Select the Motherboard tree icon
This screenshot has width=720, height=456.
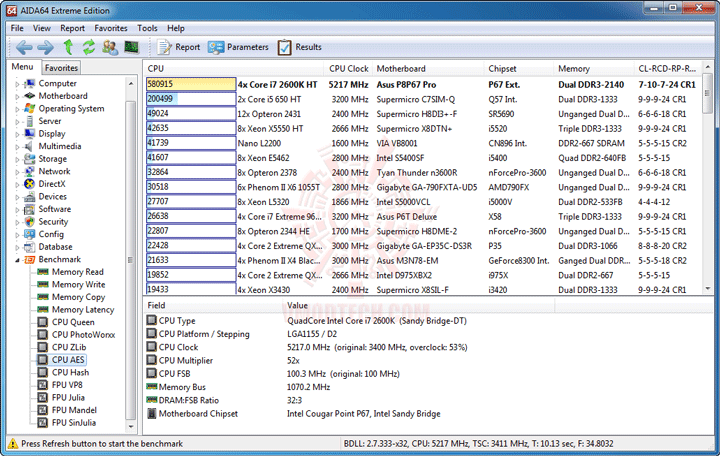[30, 96]
